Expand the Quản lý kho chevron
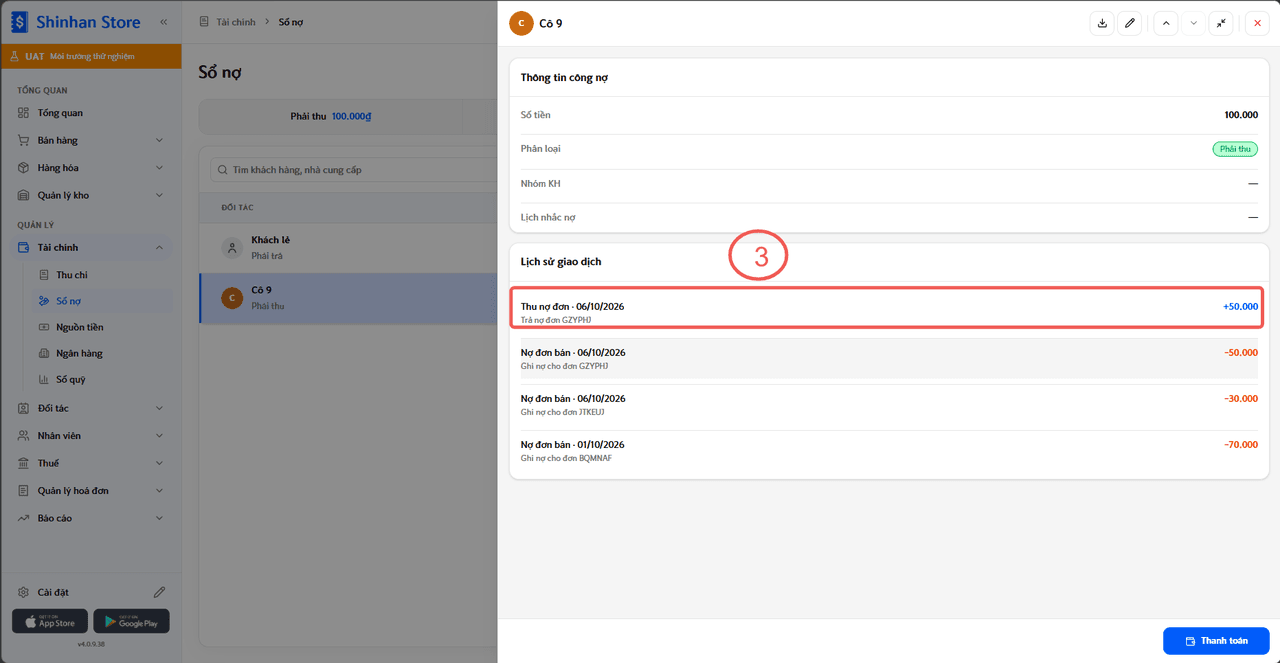This screenshot has width=1280, height=663. 159,195
